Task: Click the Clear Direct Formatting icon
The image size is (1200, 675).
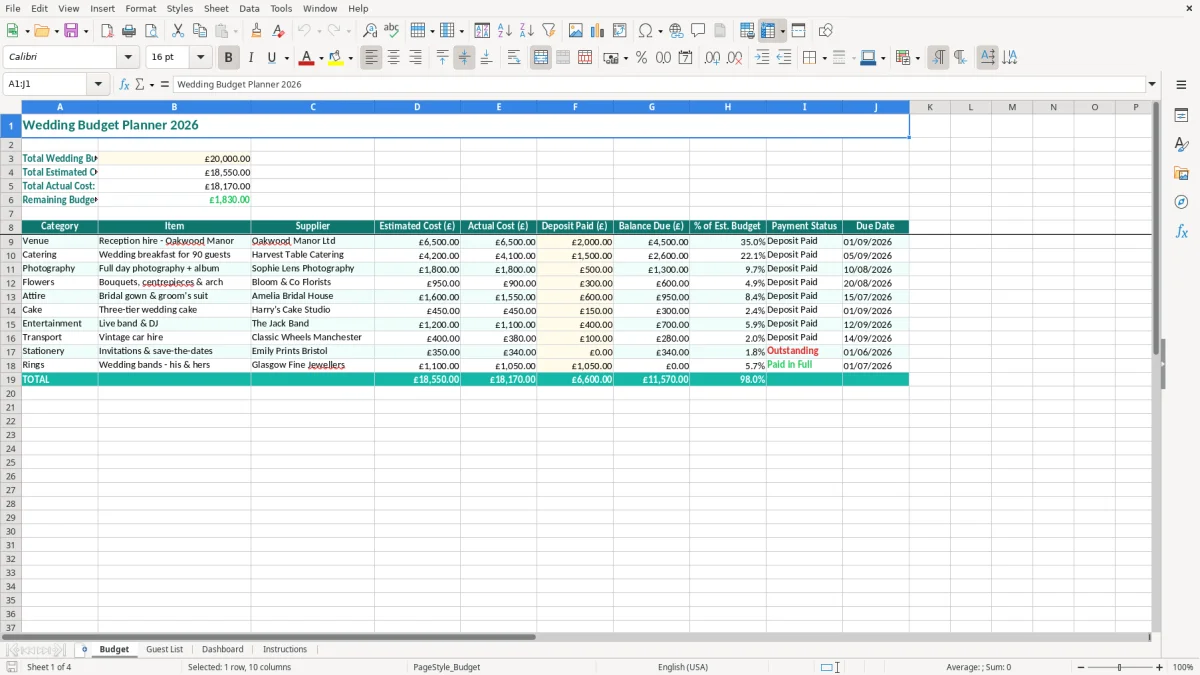Action: click(278, 31)
